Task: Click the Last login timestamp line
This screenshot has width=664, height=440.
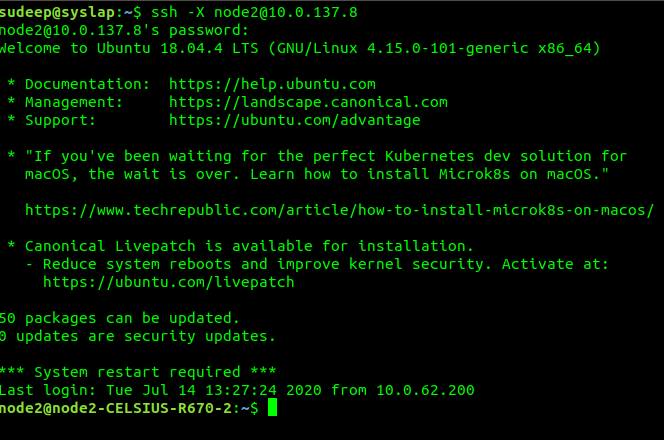Action: tap(237, 390)
